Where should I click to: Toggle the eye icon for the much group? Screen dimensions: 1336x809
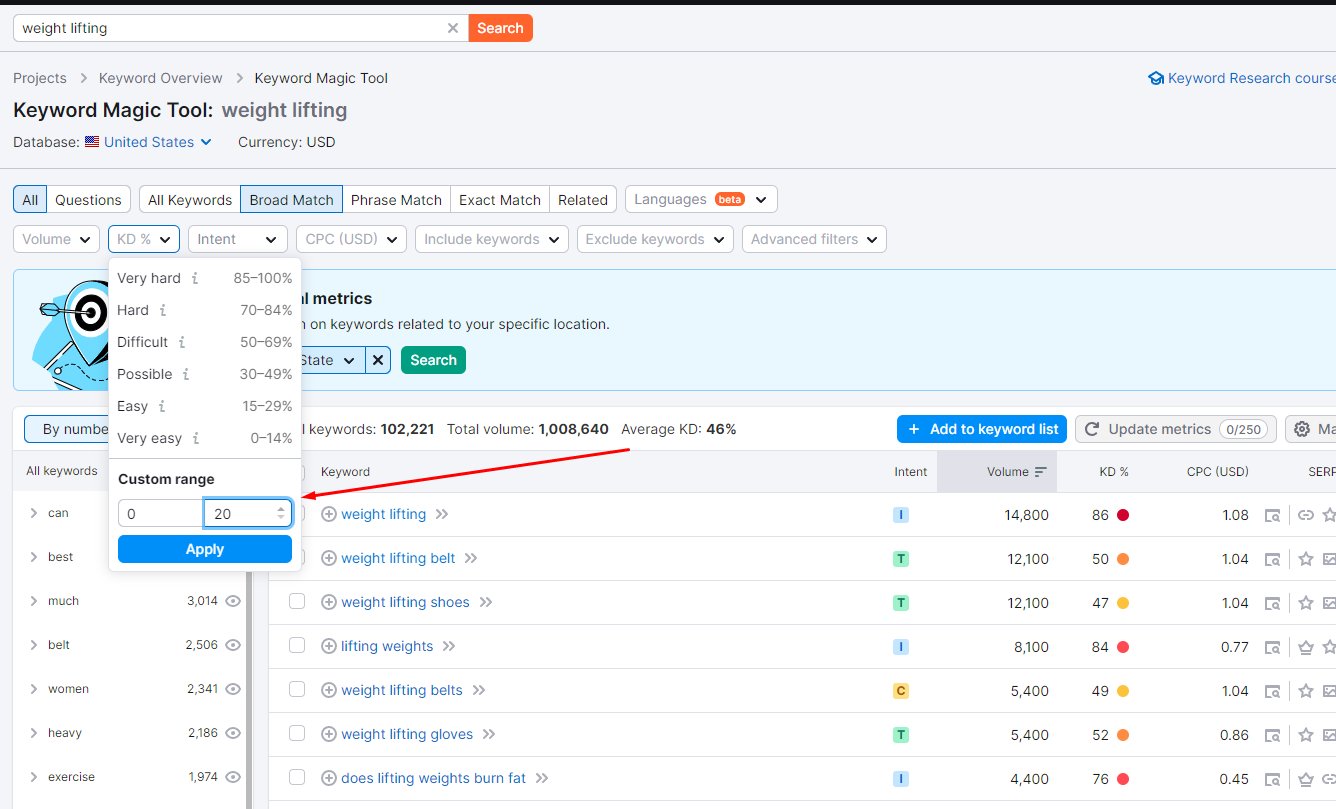[233, 601]
